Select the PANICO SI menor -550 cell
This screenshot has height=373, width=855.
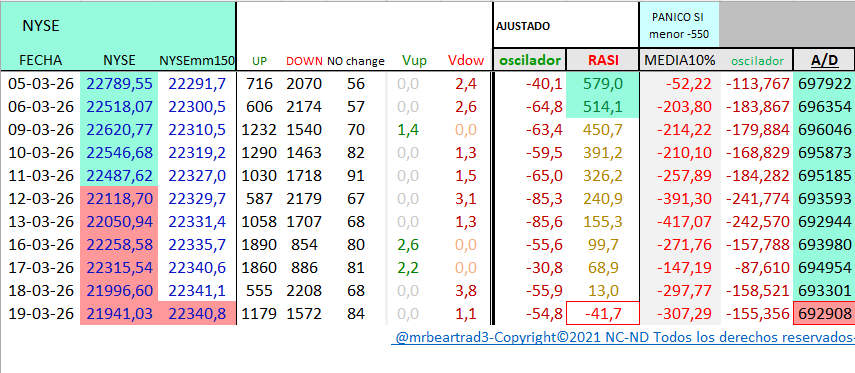click(x=680, y=25)
